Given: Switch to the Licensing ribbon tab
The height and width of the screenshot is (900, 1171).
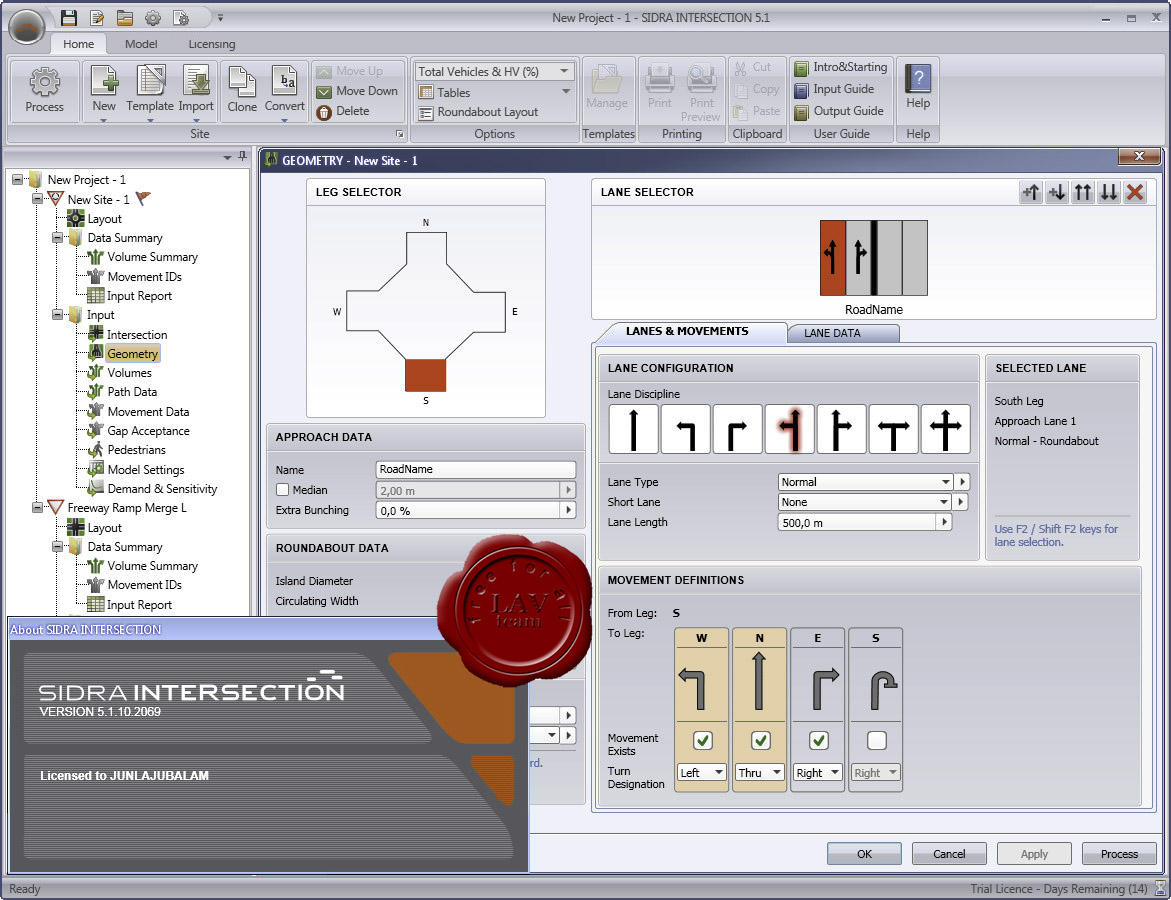Looking at the screenshot, I should [x=211, y=44].
